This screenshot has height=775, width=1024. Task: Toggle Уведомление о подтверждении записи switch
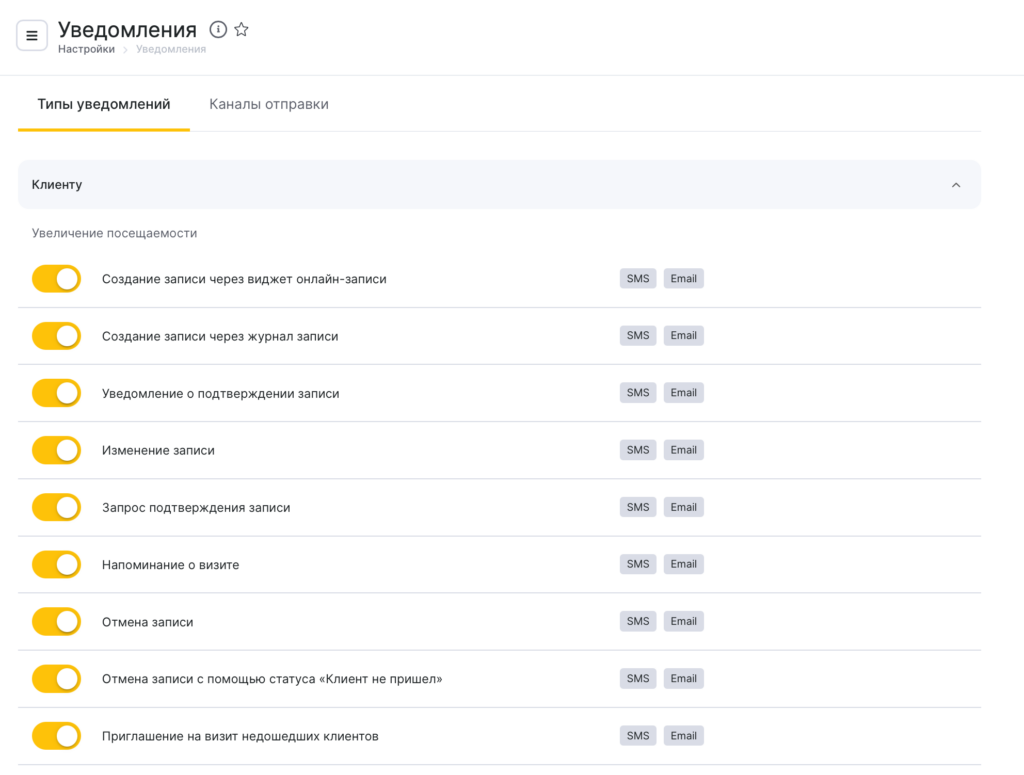pyautogui.click(x=56, y=393)
